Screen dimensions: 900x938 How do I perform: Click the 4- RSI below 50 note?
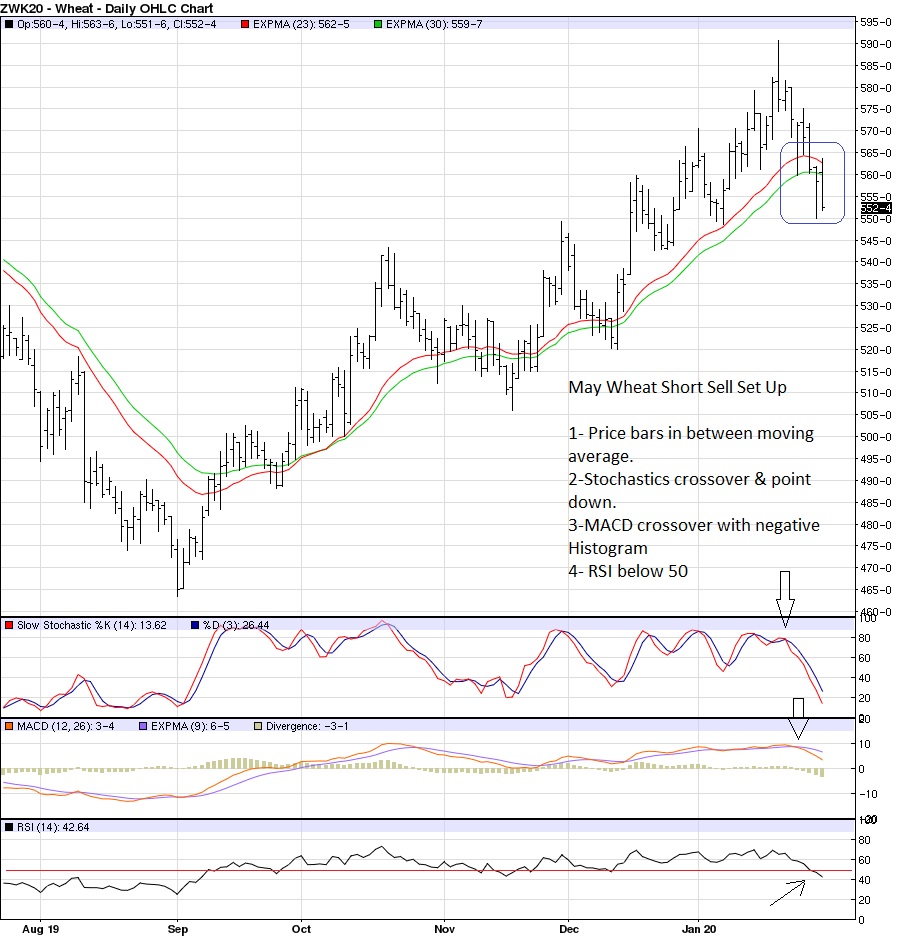pyautogui.click(x=628, y=571)
